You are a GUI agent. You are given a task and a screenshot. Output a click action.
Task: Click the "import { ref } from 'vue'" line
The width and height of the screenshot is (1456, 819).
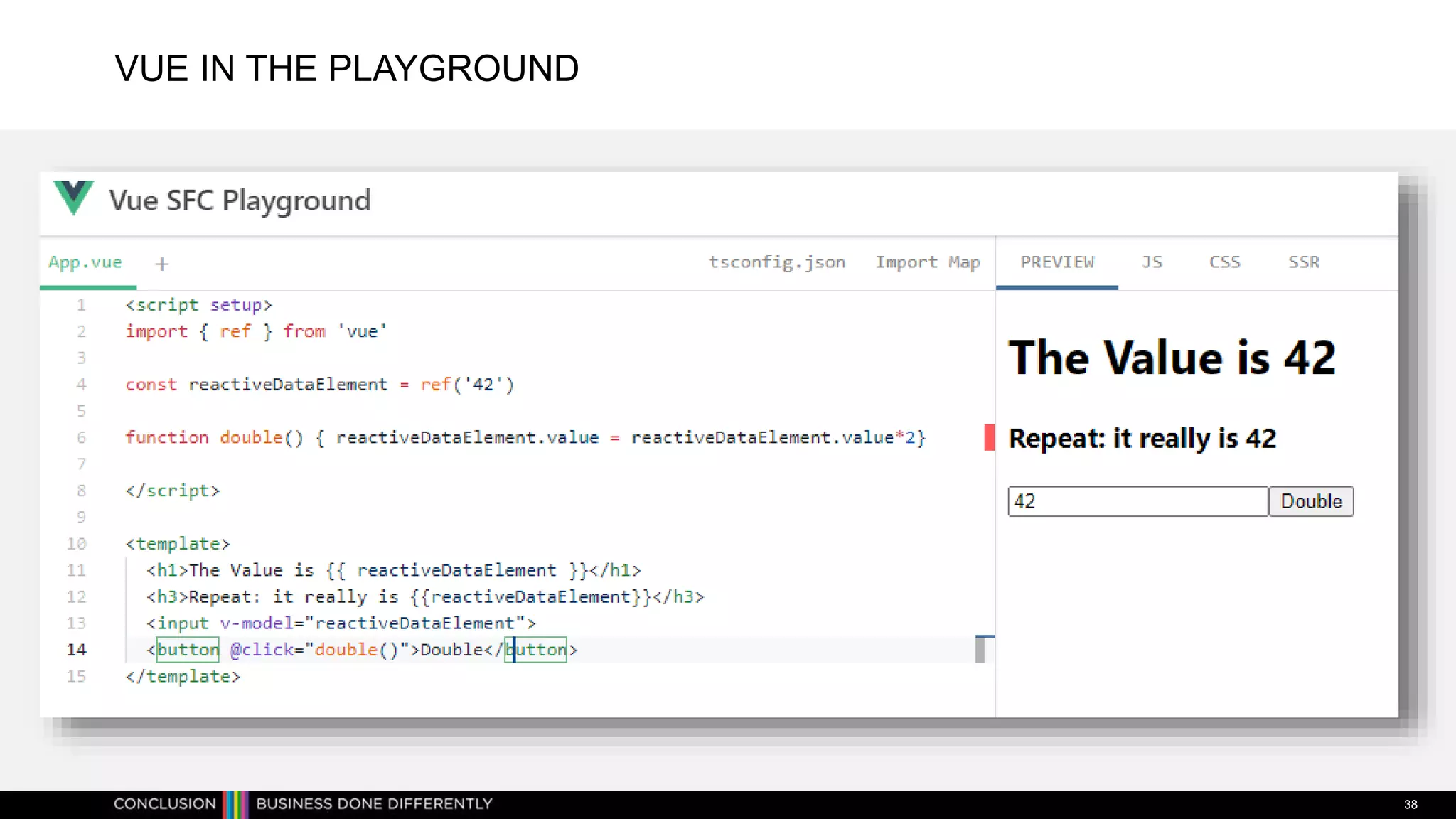coord(256,331)
